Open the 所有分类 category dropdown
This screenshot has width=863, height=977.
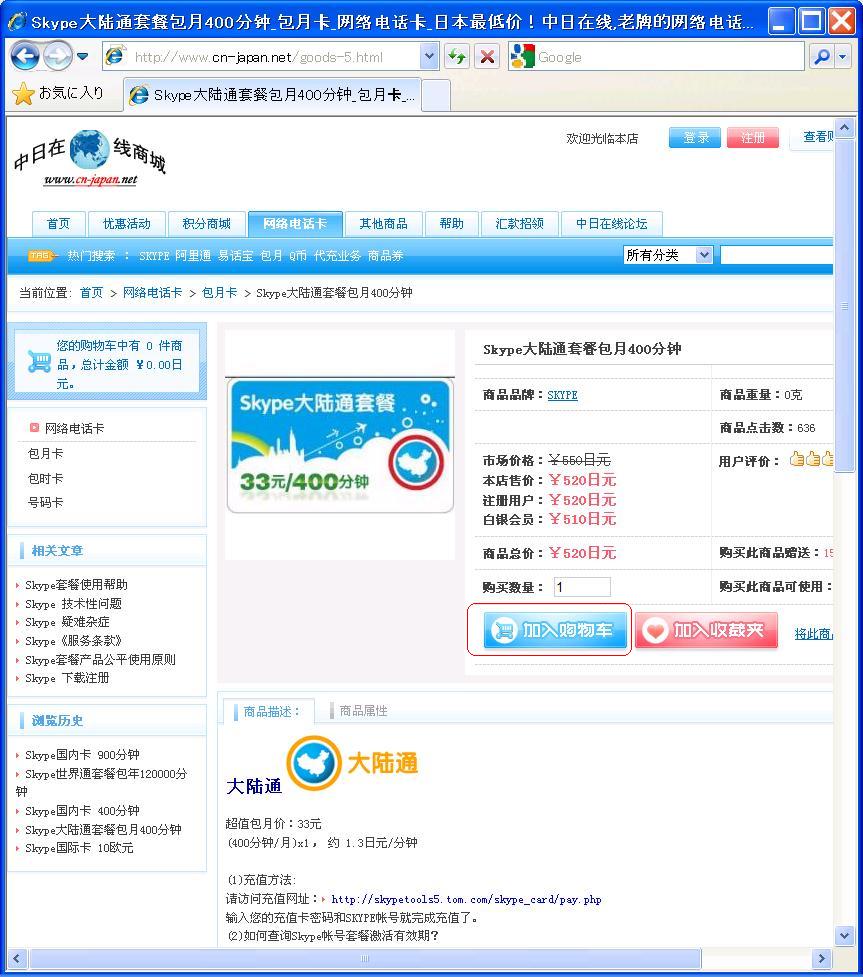click(667, 255)
